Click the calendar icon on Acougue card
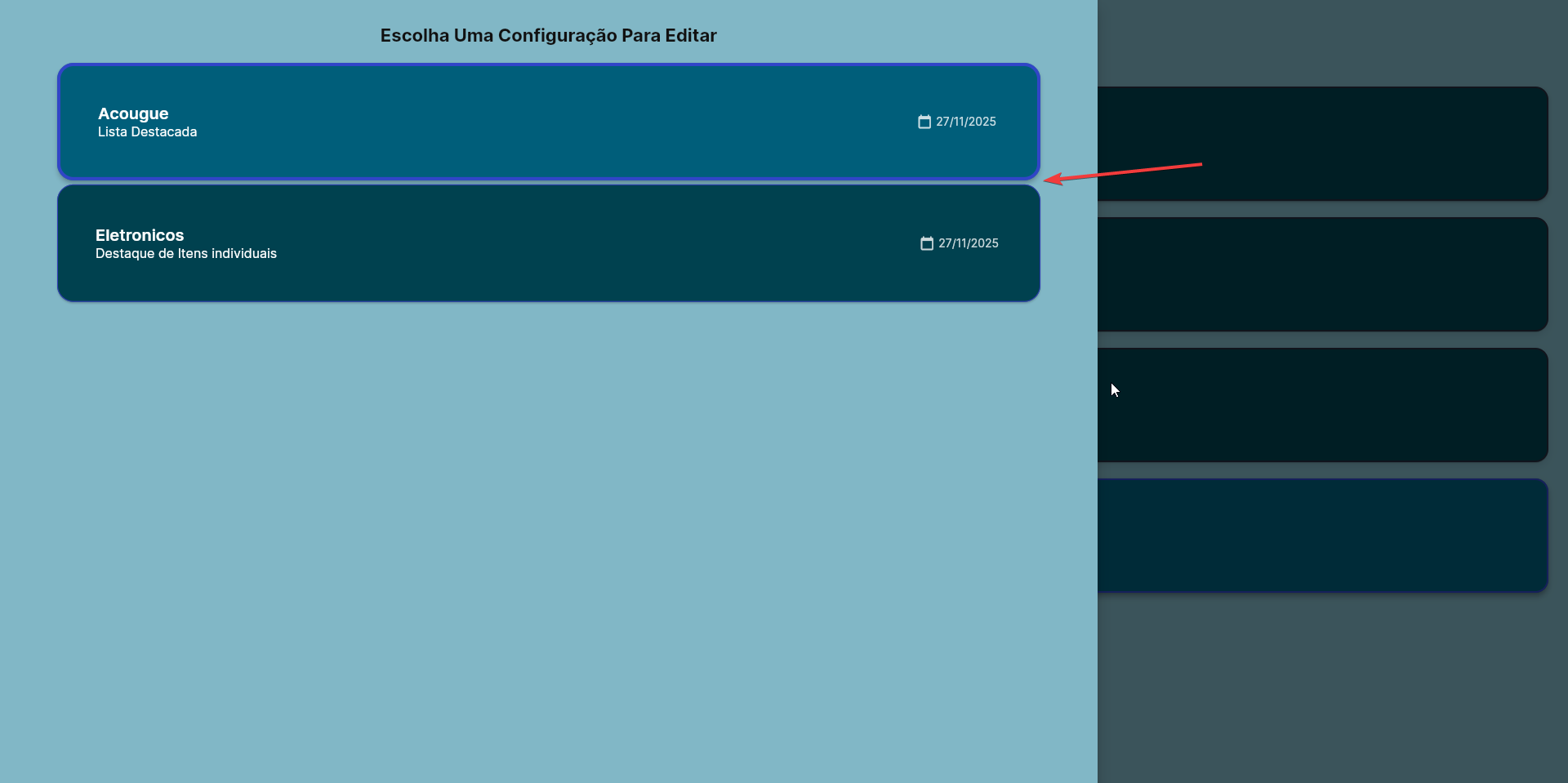The width and height of the screenshot is (1568, 783). click(924, 122)
